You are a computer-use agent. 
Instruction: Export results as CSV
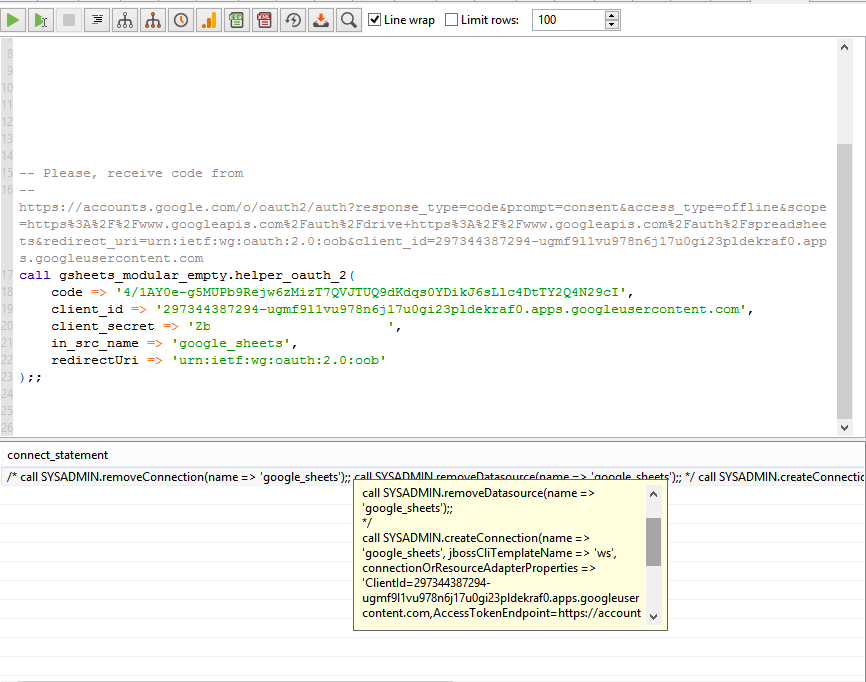(237, 19)
